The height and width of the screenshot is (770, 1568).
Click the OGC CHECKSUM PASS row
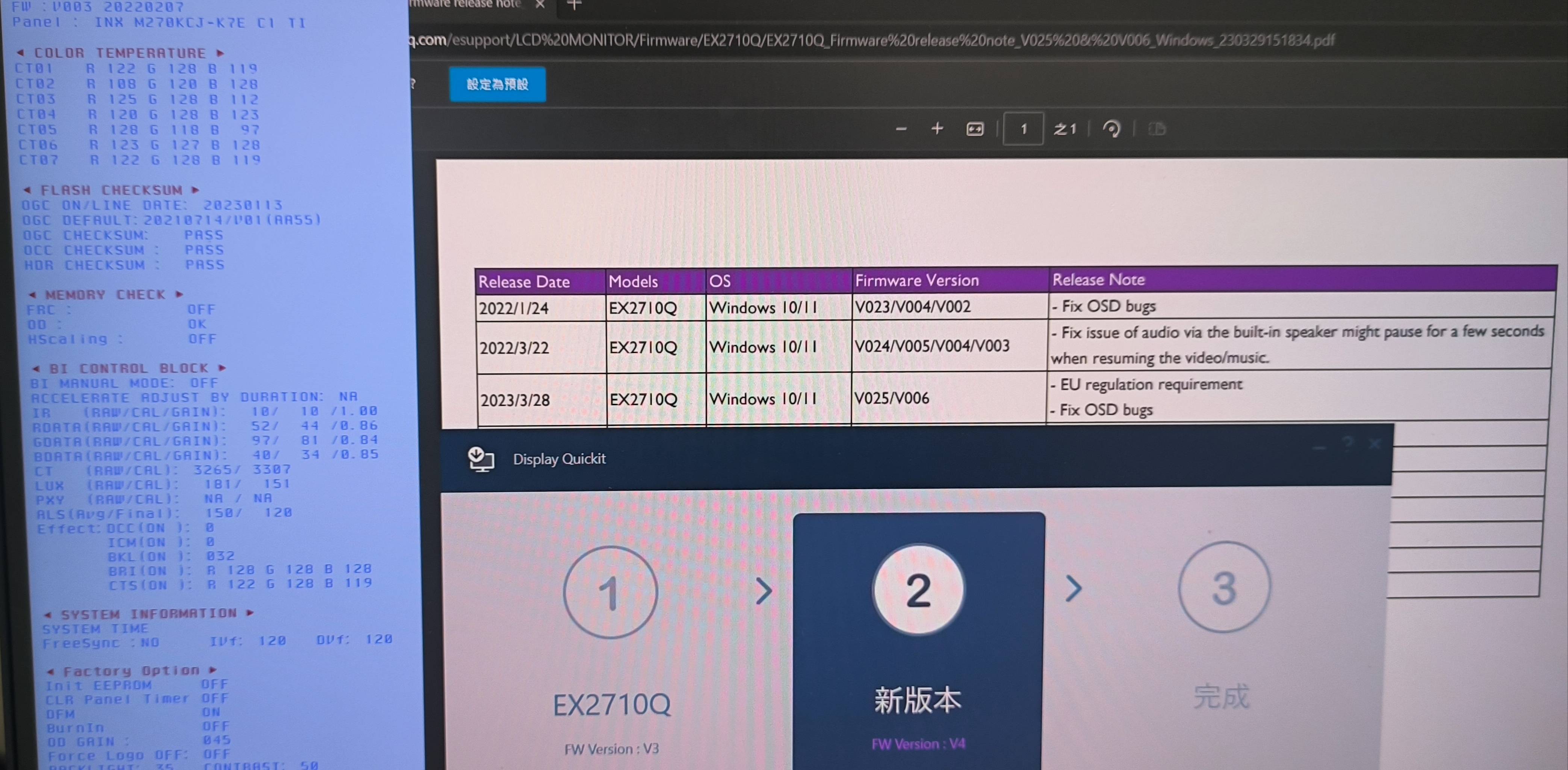[x=124, y=235]
